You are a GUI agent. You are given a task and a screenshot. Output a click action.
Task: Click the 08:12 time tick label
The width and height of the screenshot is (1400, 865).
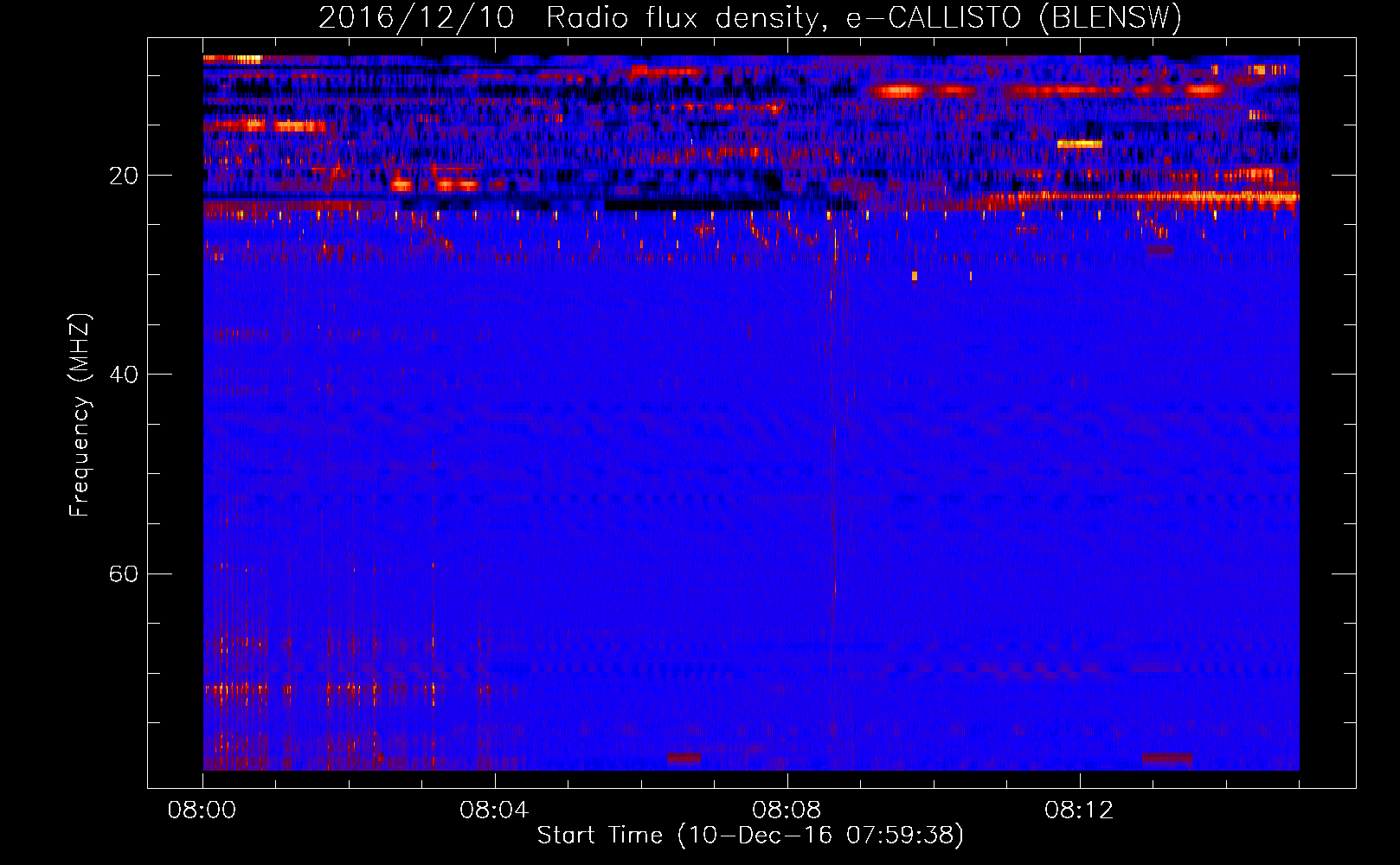coord(1079,811)
